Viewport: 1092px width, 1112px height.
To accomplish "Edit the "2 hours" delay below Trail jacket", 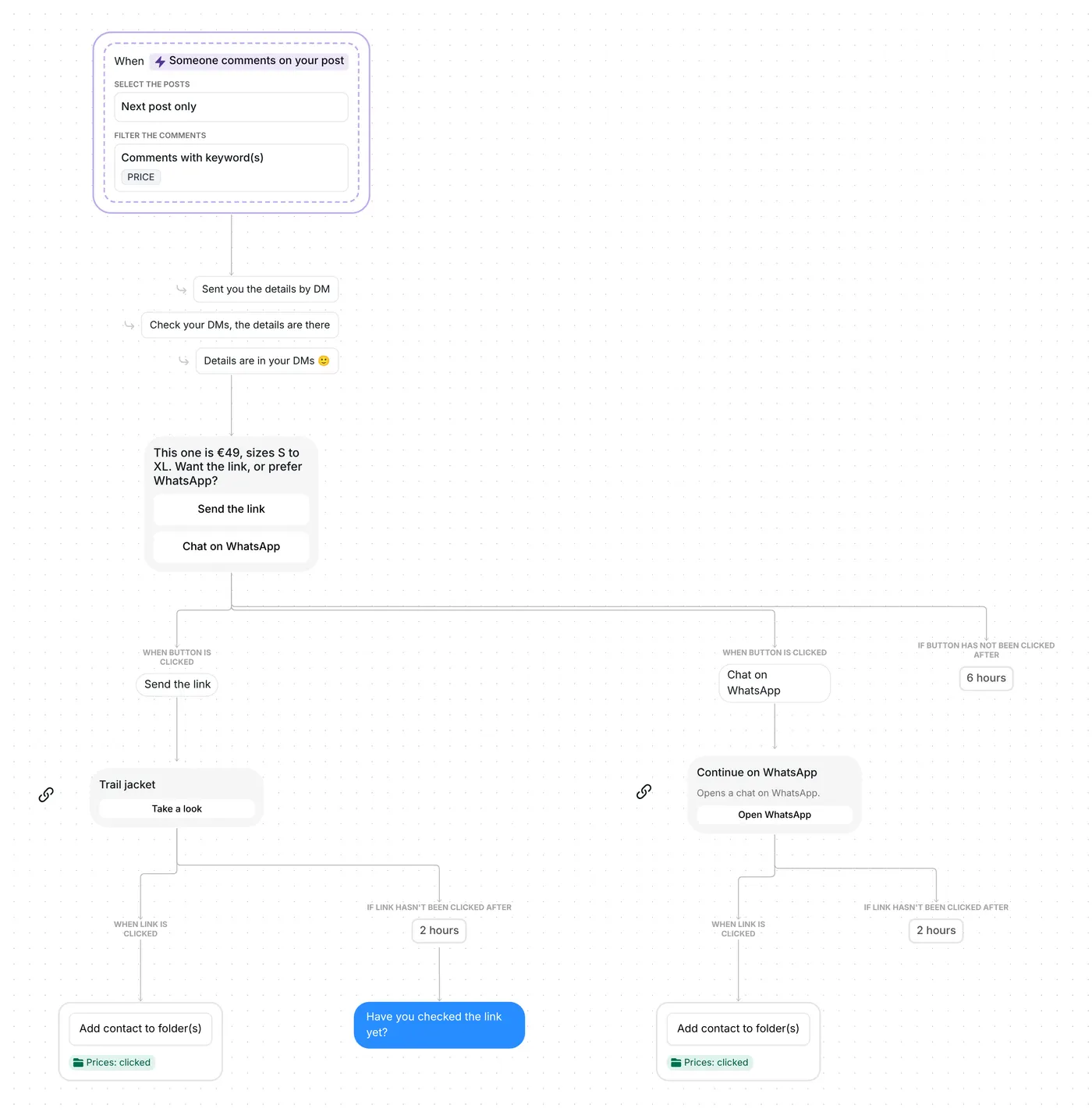I will [x=439, y=930].
